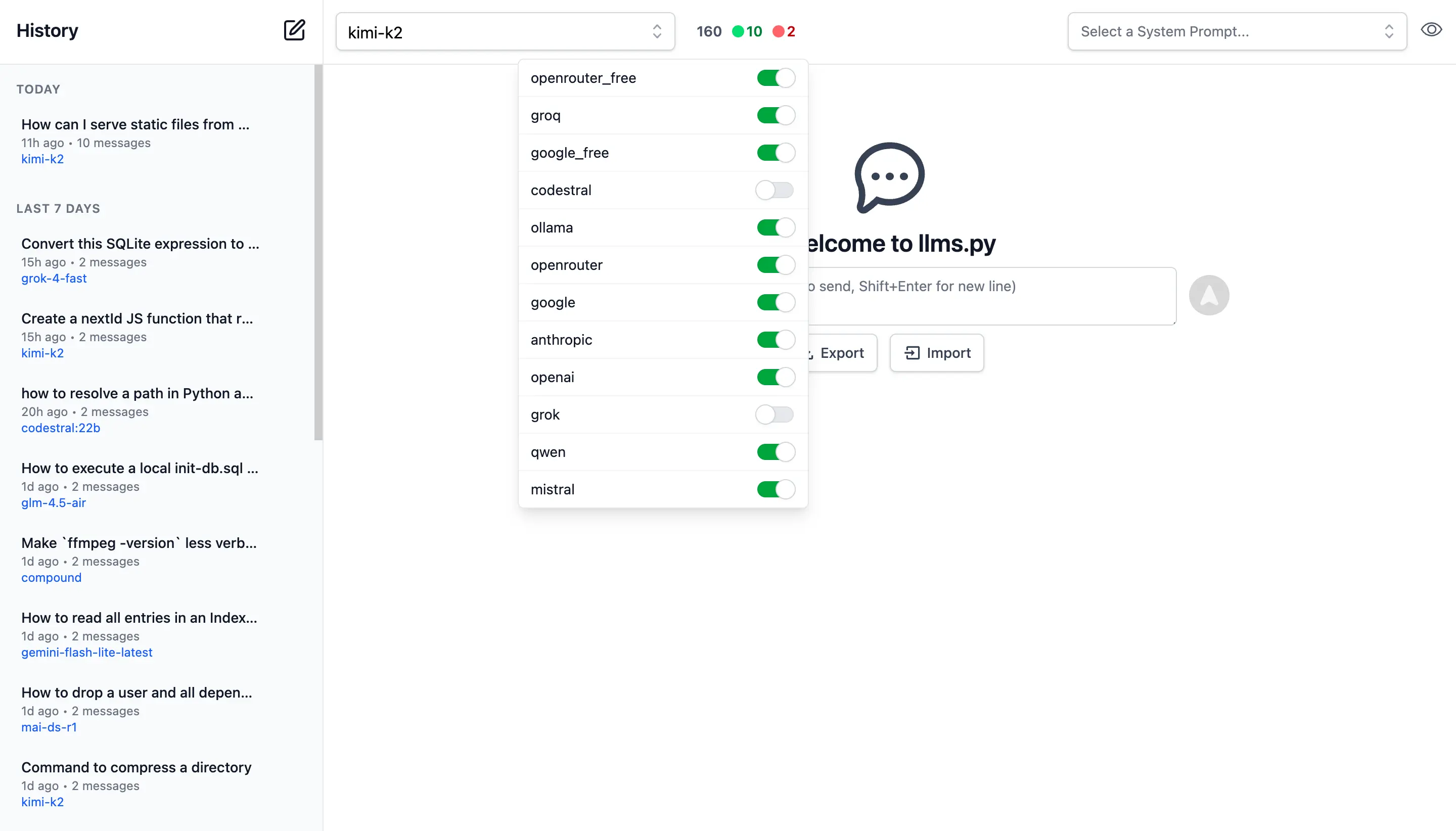This screenshot has width=1456, height=831.
Task: Open chat 'Make ffmpeg -version less verb...'
Action: (157, 560)
